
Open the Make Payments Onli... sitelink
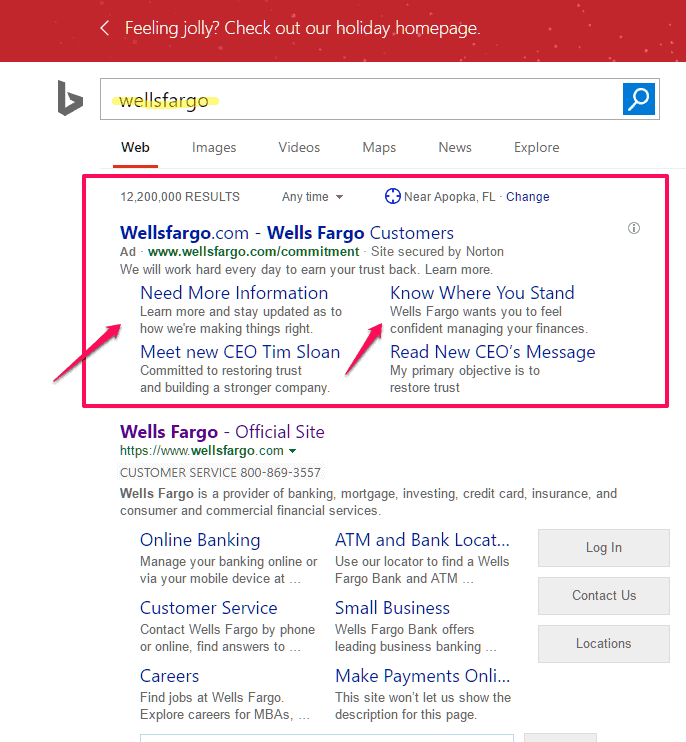422,676
